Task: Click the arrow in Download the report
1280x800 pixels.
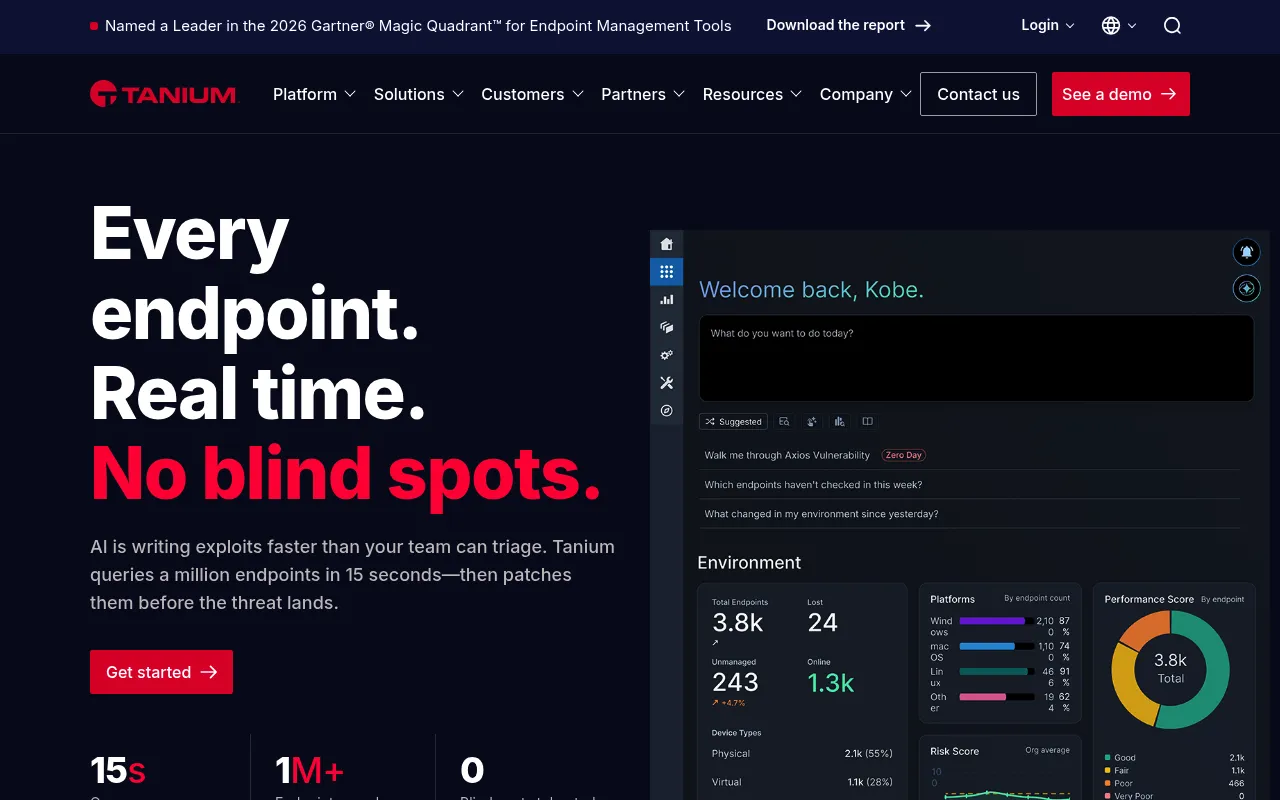Action: click(923, 26)
